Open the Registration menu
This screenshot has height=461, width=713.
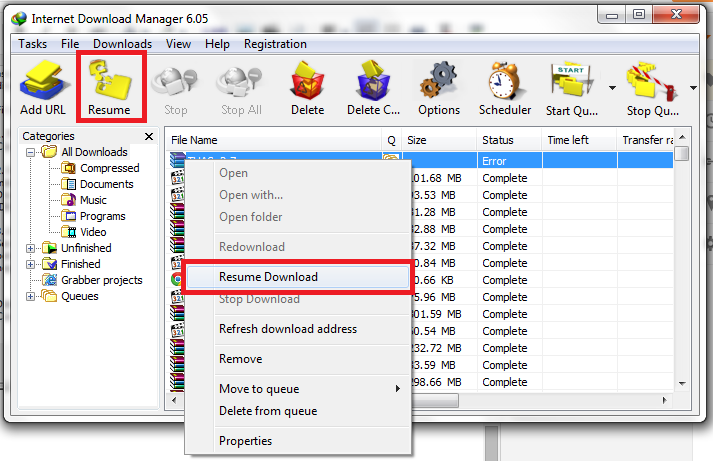click(275, 44)
